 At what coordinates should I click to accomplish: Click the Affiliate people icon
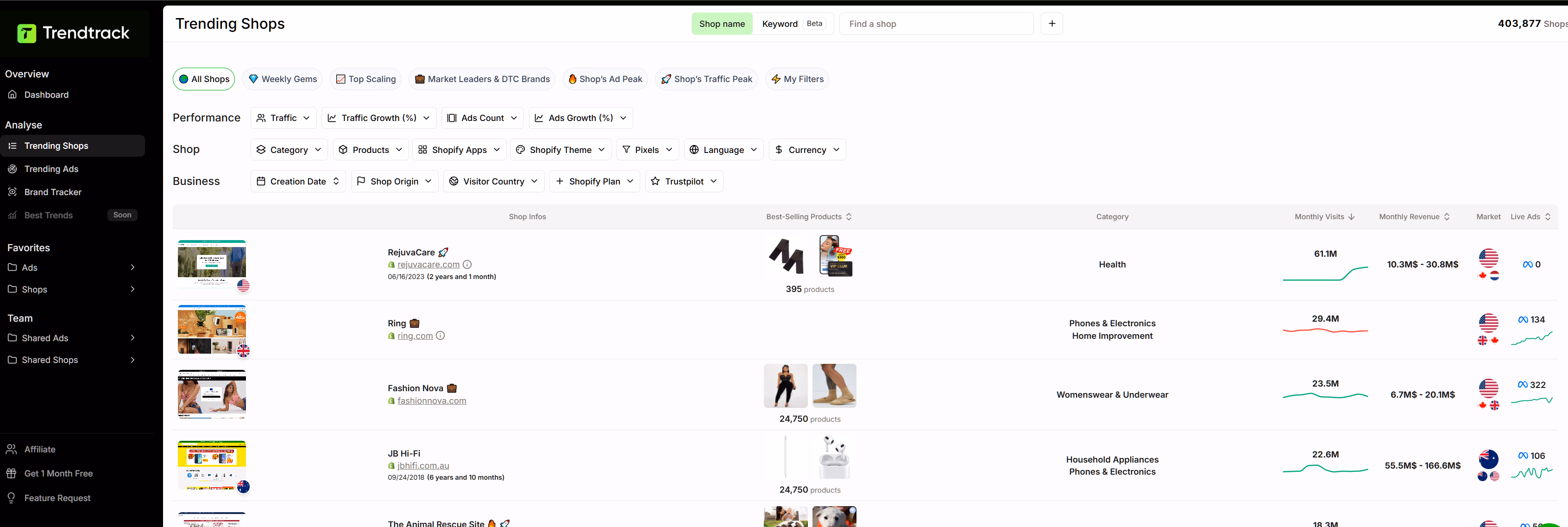pyautogui.click(x=12, y=449)
